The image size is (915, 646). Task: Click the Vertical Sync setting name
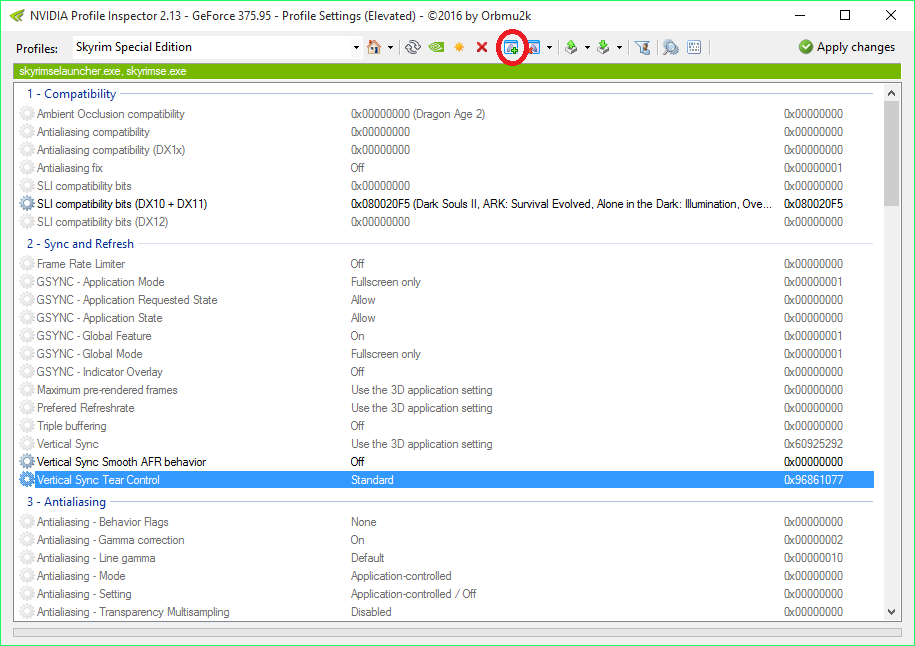[68, 444]
